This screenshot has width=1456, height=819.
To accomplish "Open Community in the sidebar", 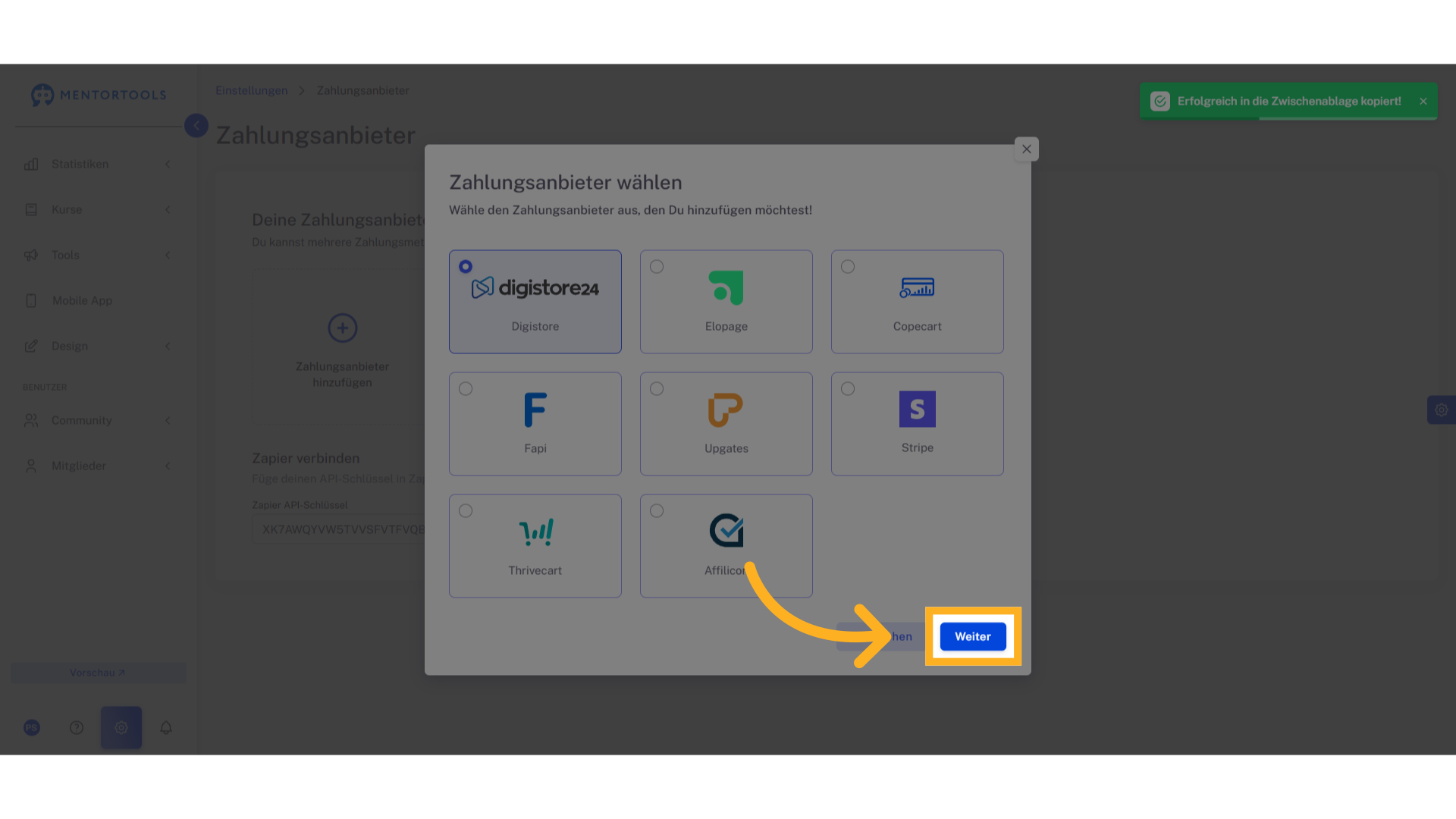I will tap(98, 420).
